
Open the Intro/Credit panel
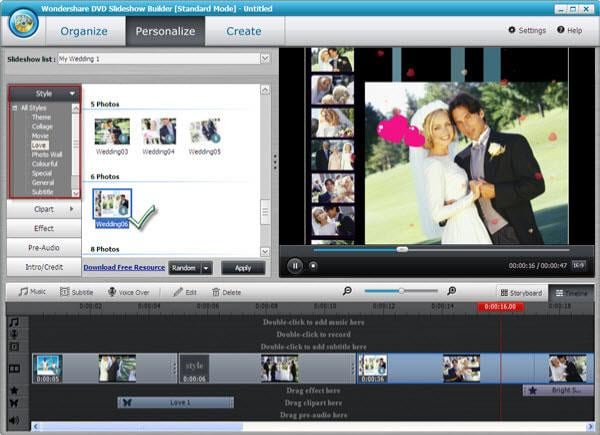44,267
